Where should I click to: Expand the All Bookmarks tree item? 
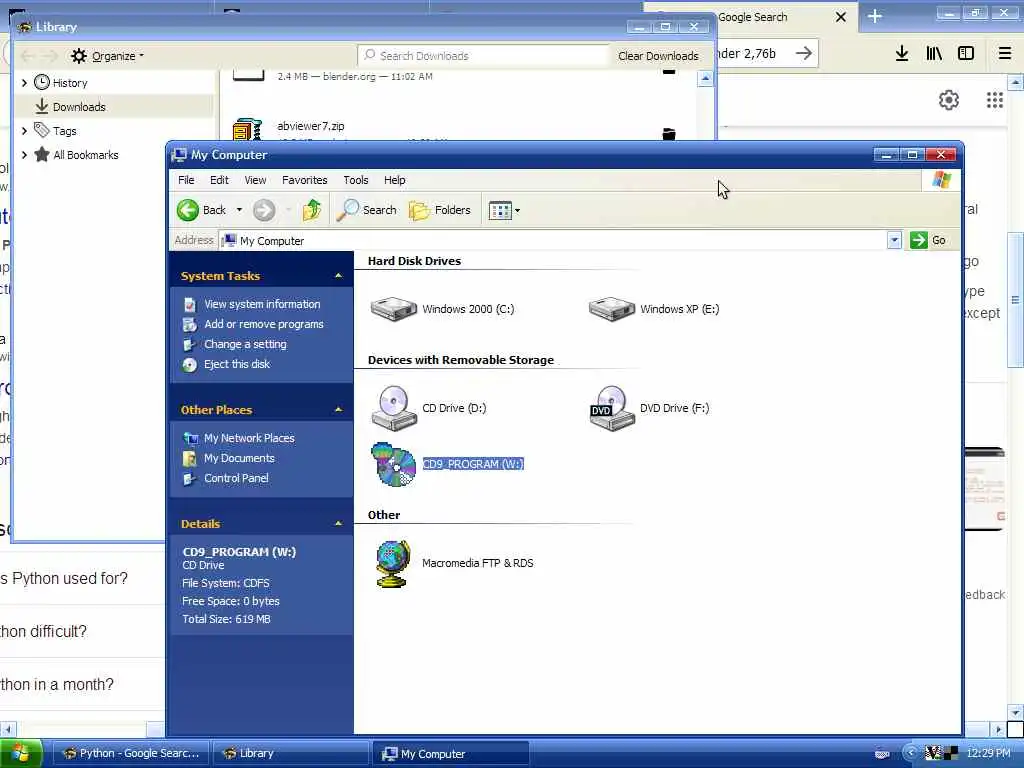25,155
